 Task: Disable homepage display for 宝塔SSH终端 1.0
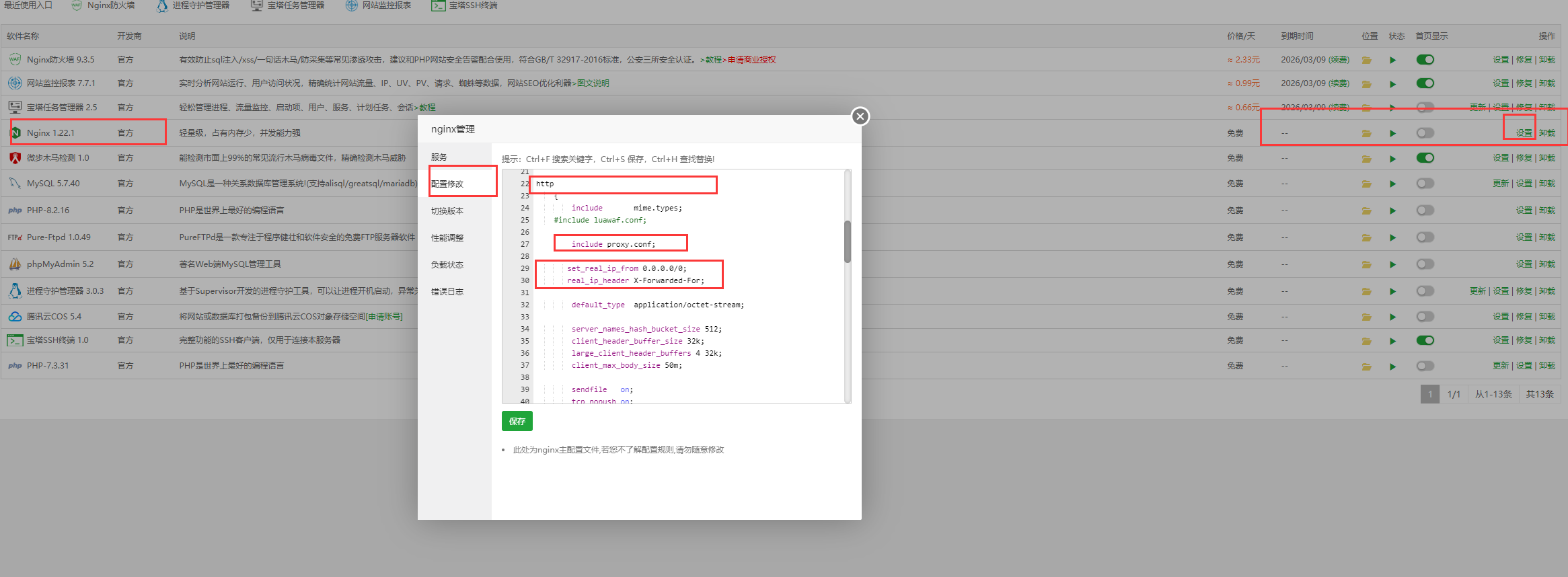(x=1425, y=340)
